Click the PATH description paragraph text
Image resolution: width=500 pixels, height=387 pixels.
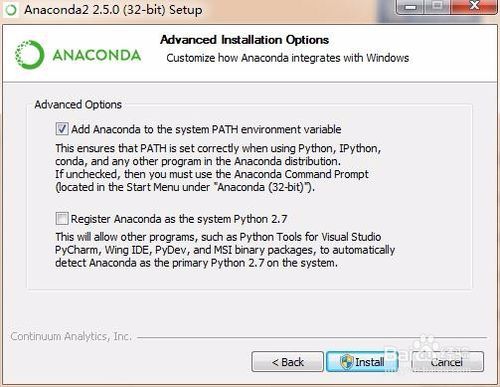pyautogui.click(x=218, y=168)
